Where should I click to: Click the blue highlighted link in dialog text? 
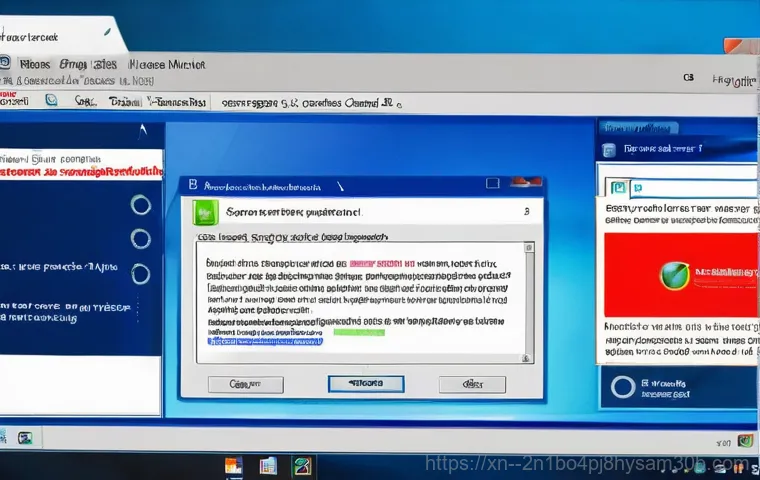pyautogui.click(x=265, y=341)
